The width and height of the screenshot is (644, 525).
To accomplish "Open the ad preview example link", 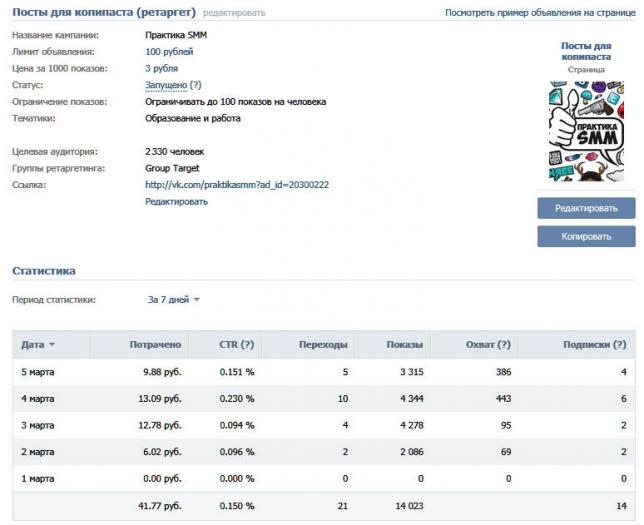I will (x=540, y=13).
